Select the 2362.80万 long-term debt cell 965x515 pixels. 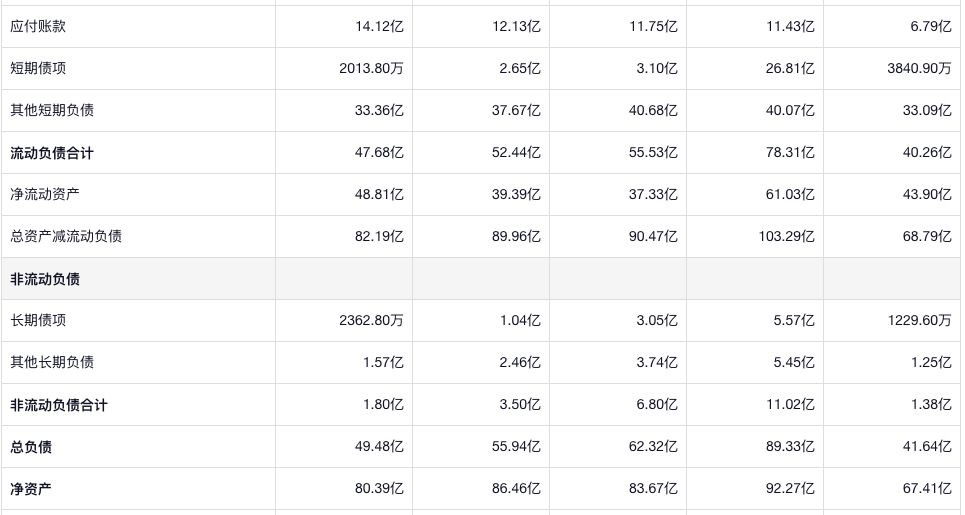371,321
